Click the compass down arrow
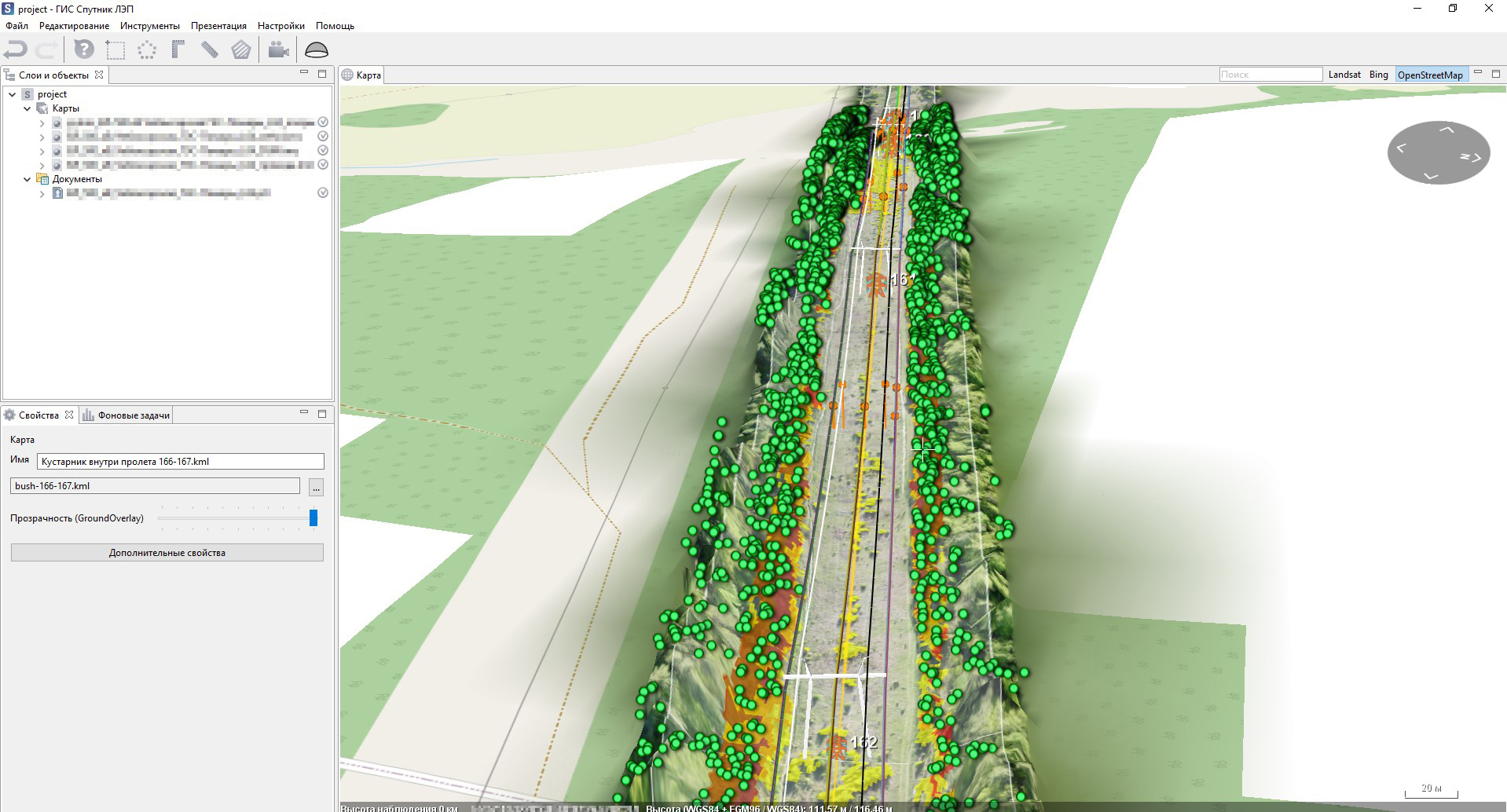The image size is (1507, 812). click(1431, 177)
